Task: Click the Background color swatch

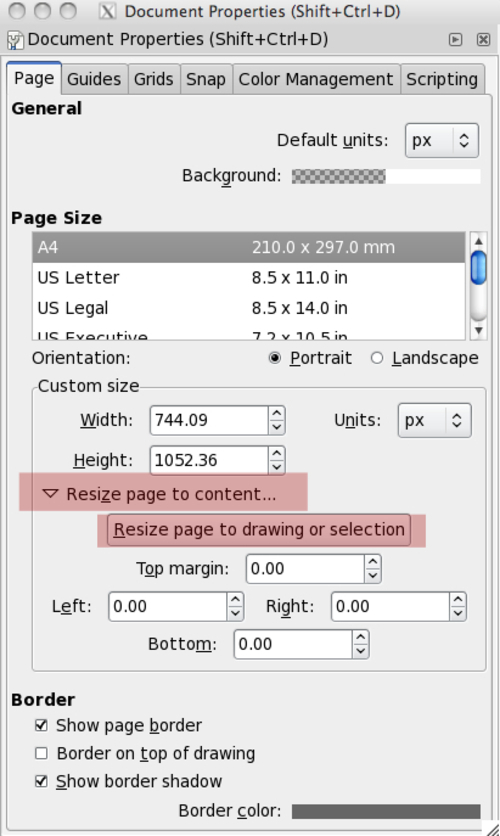Action: click(386, 176)
